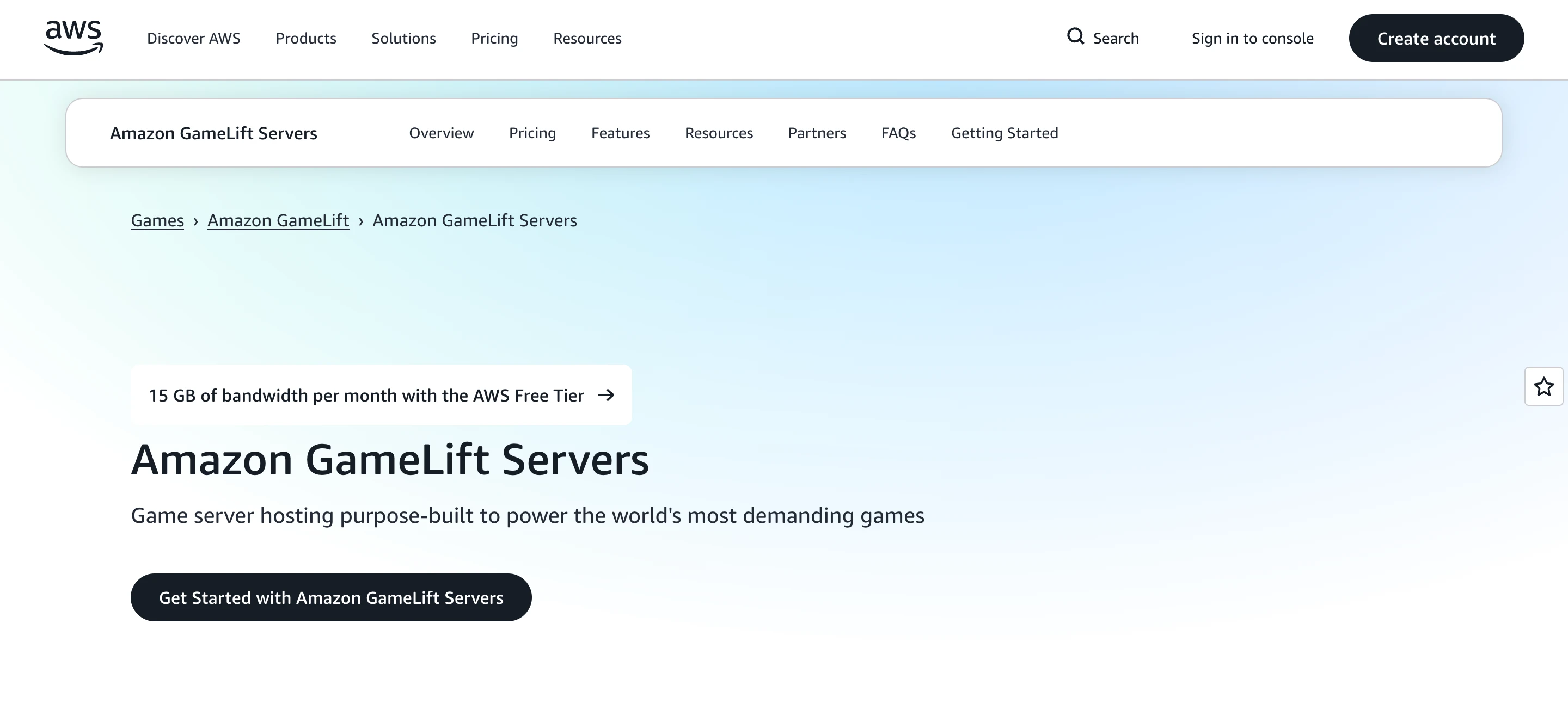Switch to Getting Started tab
Viewport: 1568px width, 716px height.
coord(1004,133)
